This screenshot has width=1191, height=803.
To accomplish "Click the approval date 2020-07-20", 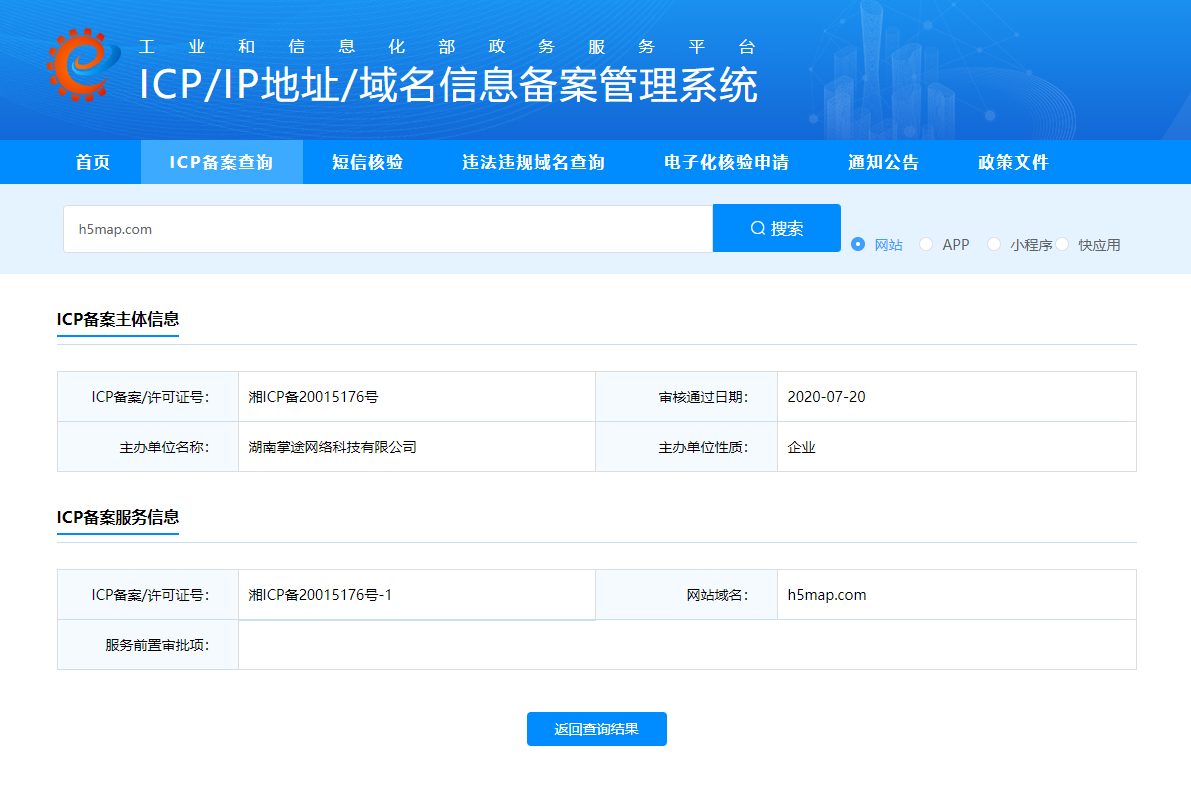I will [826, 397].
